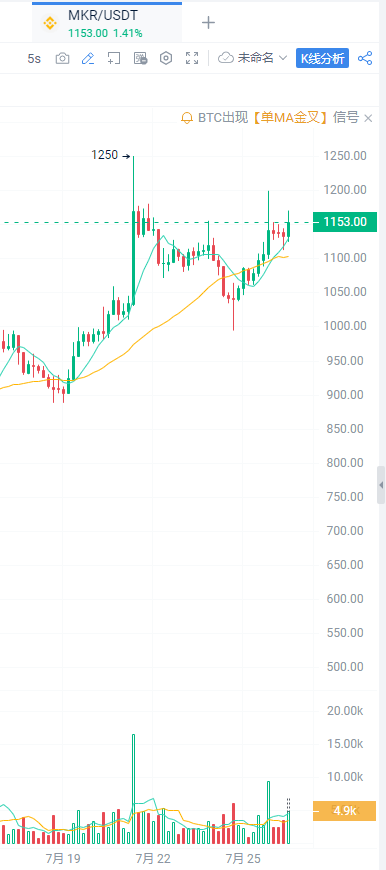This screenshot has height=870, width=386.
Task: Open the BTC 单MA金叉 signal alert
Action: [278, 118]
